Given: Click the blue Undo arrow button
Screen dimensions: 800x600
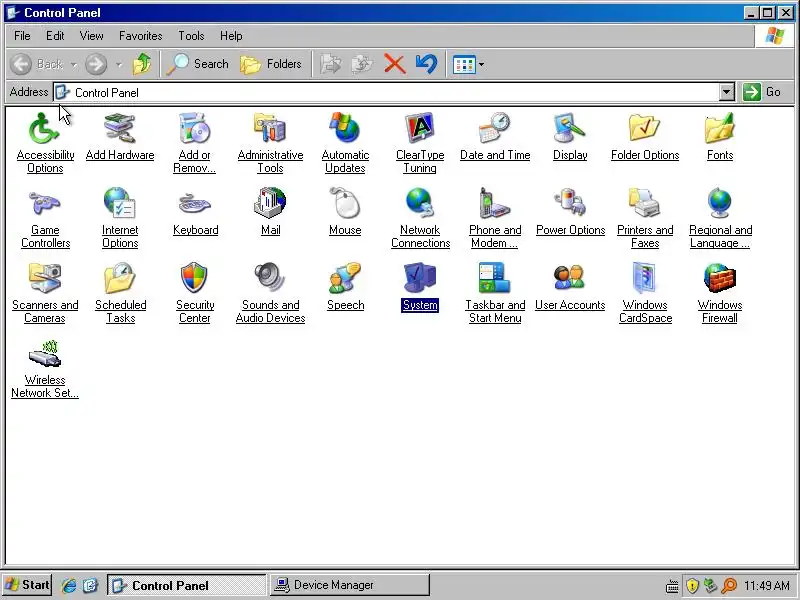Looking at the screenshot, I should [427, 64].
